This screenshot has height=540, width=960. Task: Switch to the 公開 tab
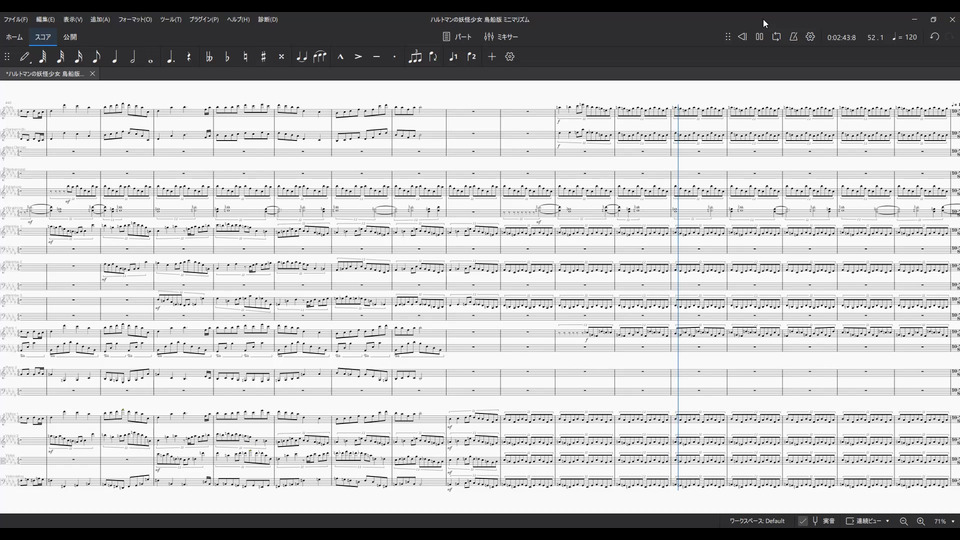[70, 37]
